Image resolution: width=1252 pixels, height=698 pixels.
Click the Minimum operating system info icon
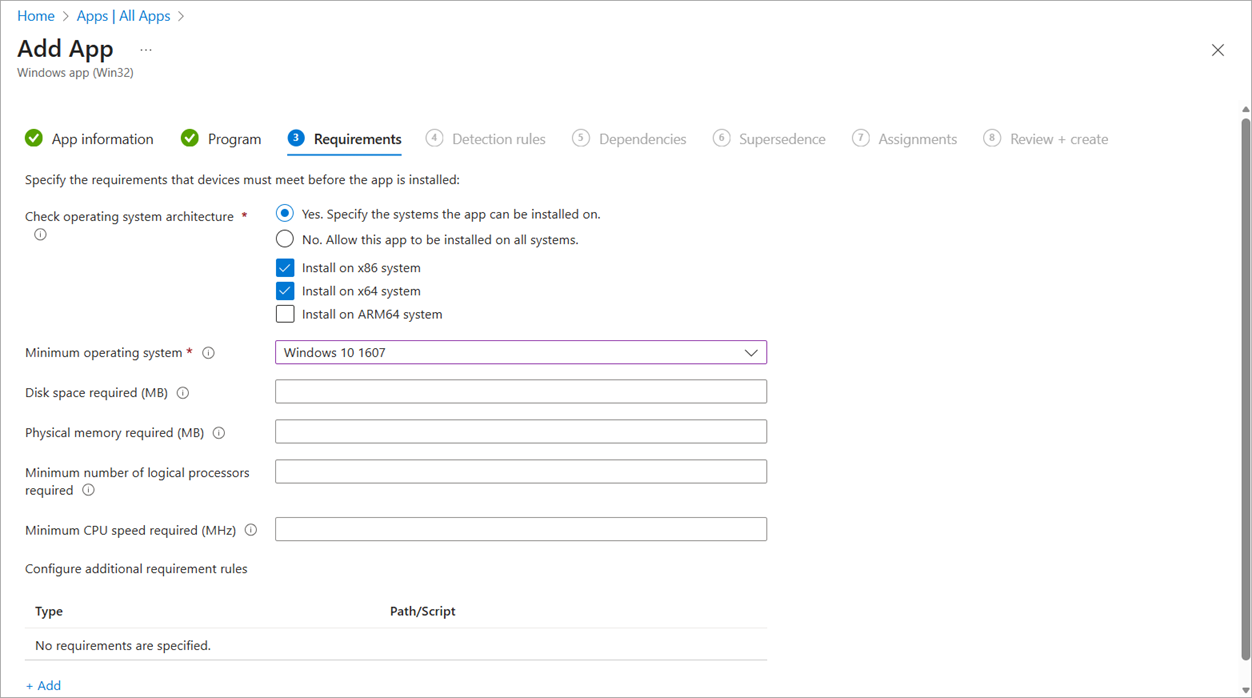pyautogui.click(x=208, y=352)
